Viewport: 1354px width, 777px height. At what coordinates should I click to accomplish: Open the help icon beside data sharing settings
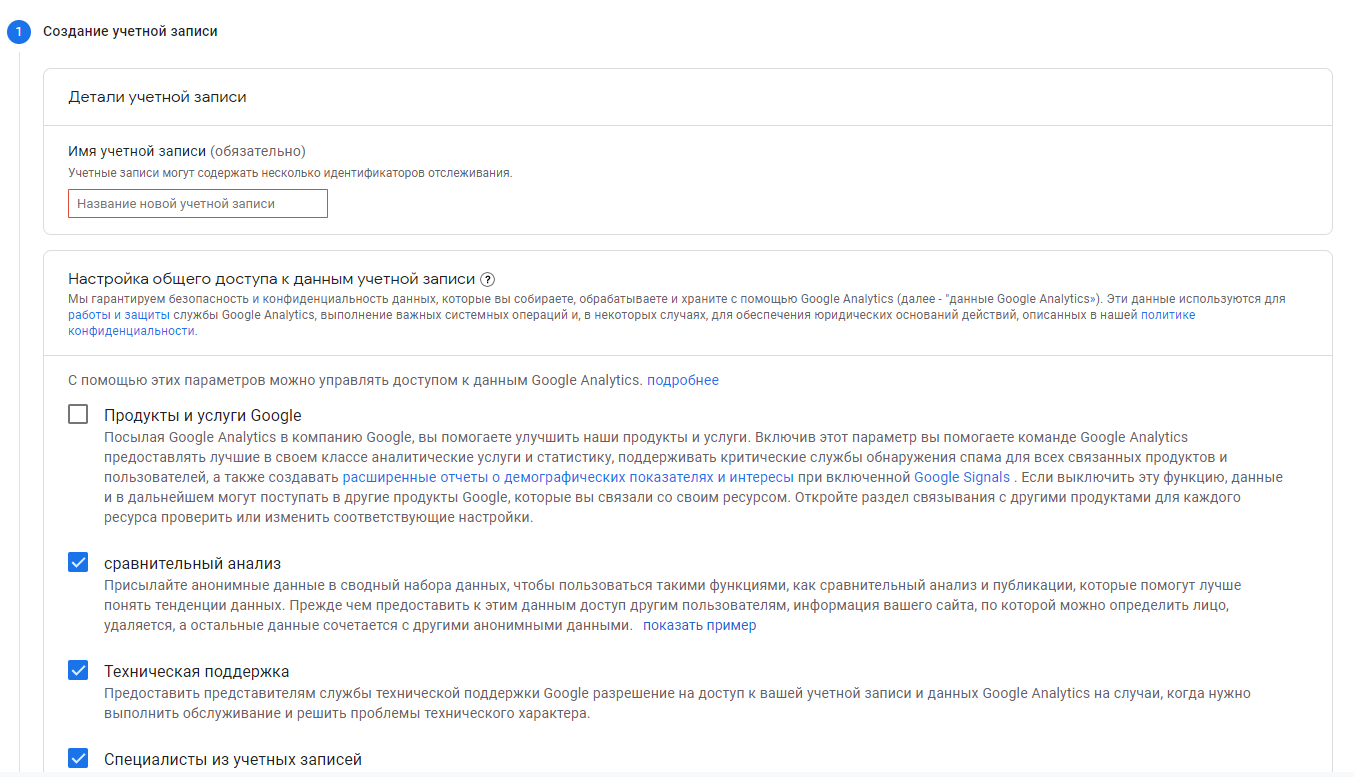point(488,280)
